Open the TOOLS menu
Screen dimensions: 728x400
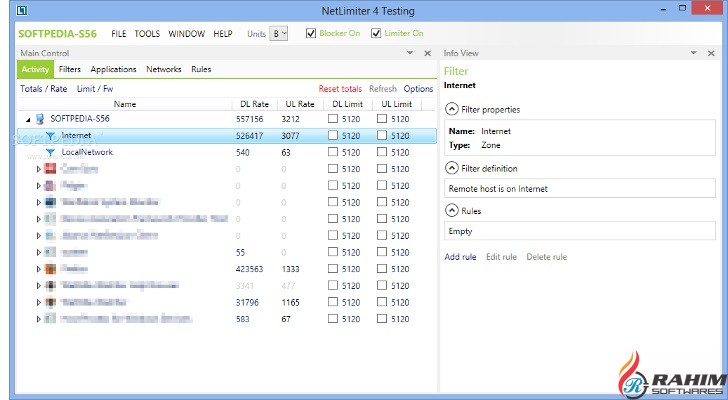[x=146, y=33]
